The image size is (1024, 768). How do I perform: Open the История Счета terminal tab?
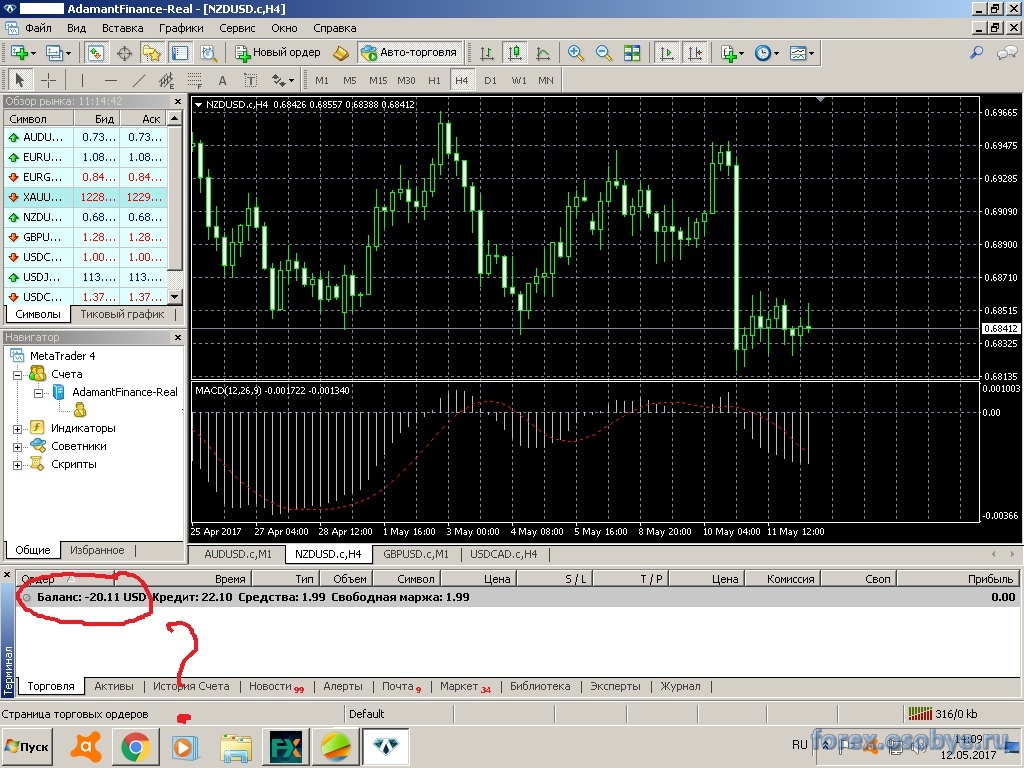coord(191,686)
